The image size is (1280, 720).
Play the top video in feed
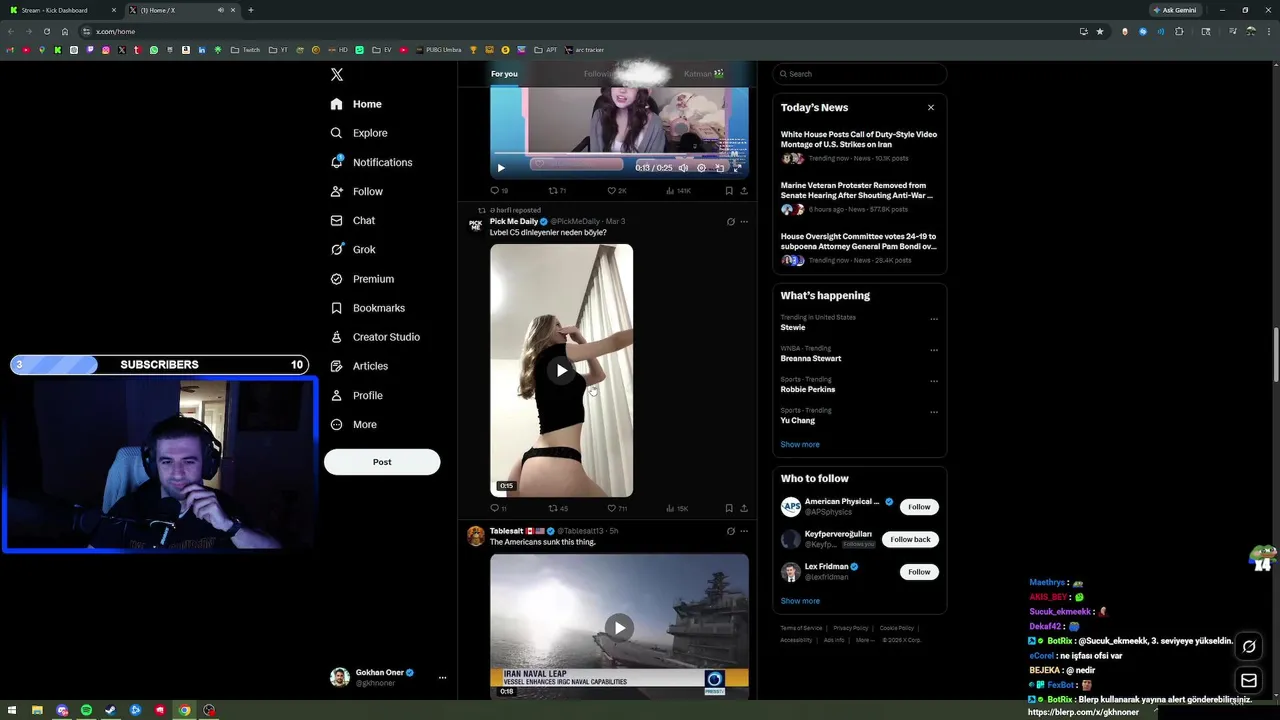tap(501, 168)
